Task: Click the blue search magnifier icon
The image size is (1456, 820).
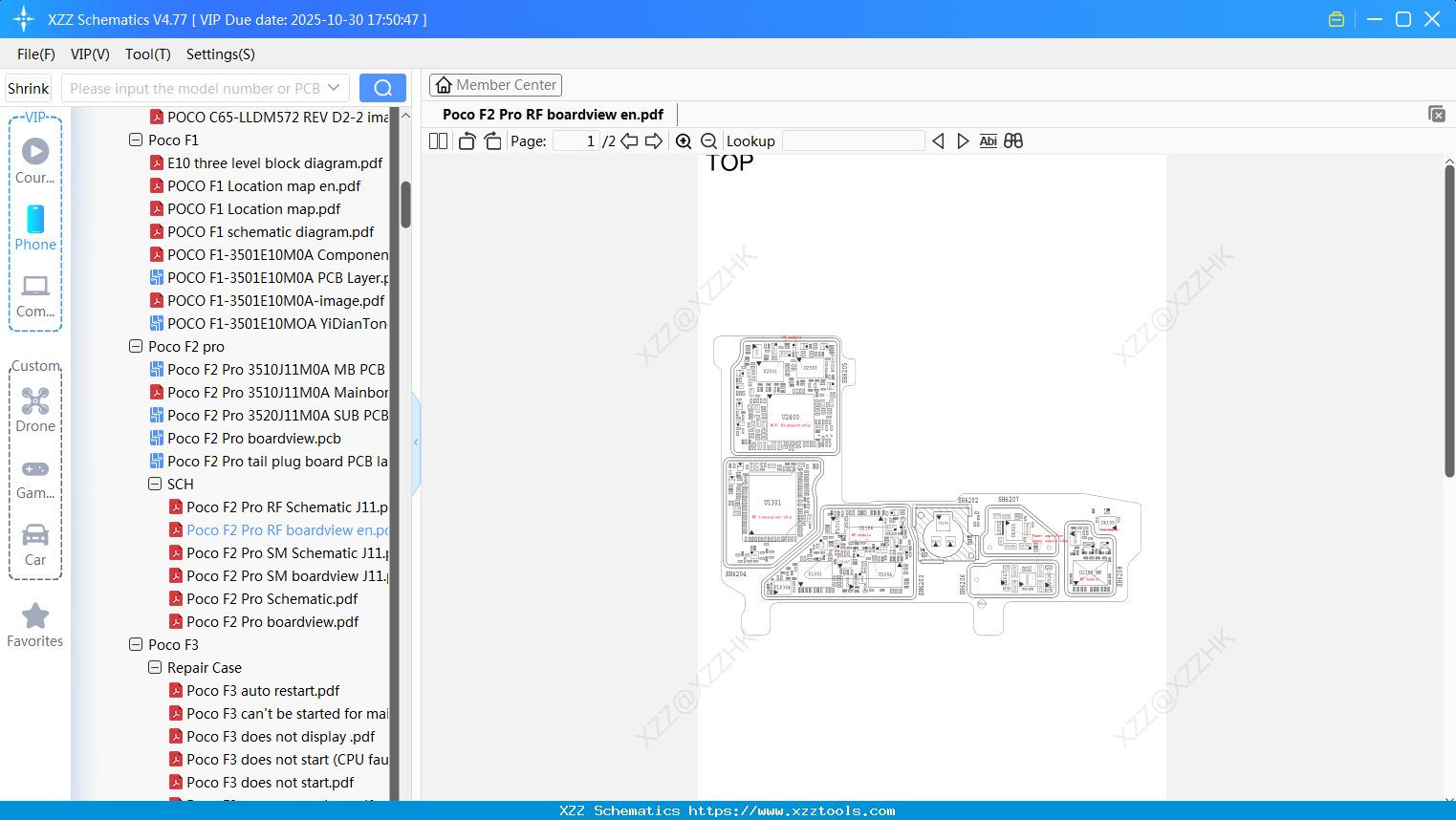Action: 382,87
